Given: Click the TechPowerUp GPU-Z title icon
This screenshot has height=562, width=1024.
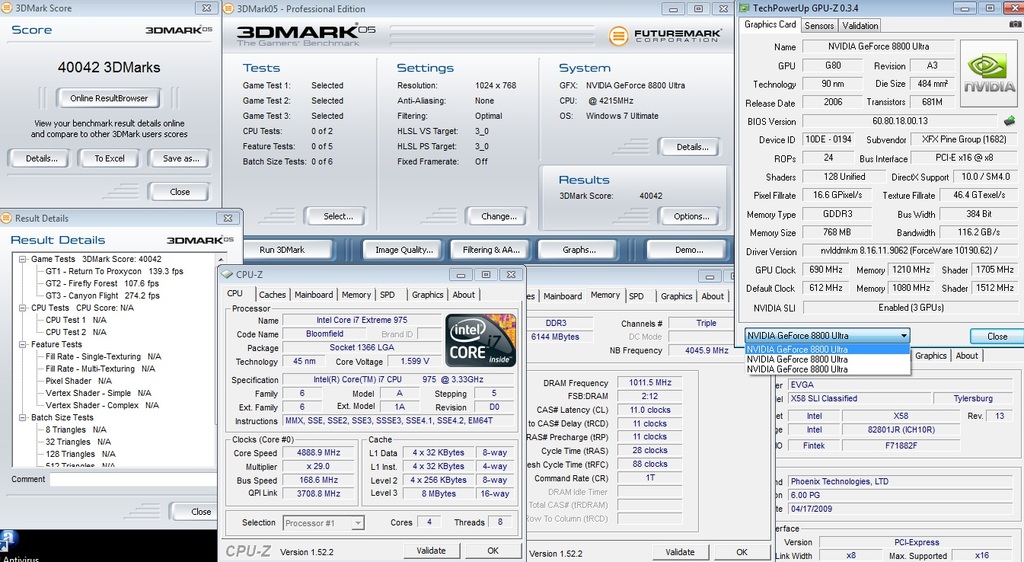Looking at the screenshot, I should tap(744, 8).
